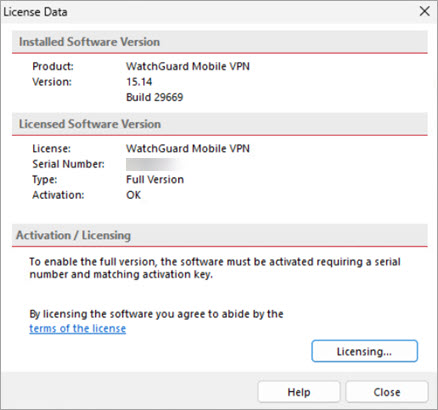Click the 'To enable the full version' paragraph
Screen dimensions: 438x410
point(215,268)
